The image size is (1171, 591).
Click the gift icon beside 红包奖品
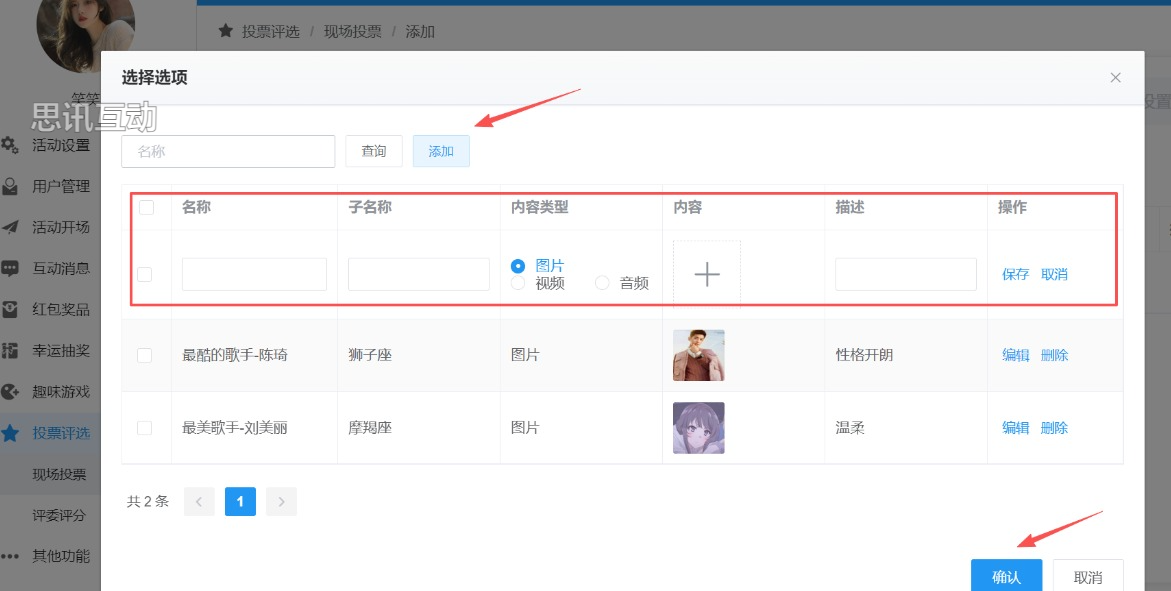click(10, 309)
